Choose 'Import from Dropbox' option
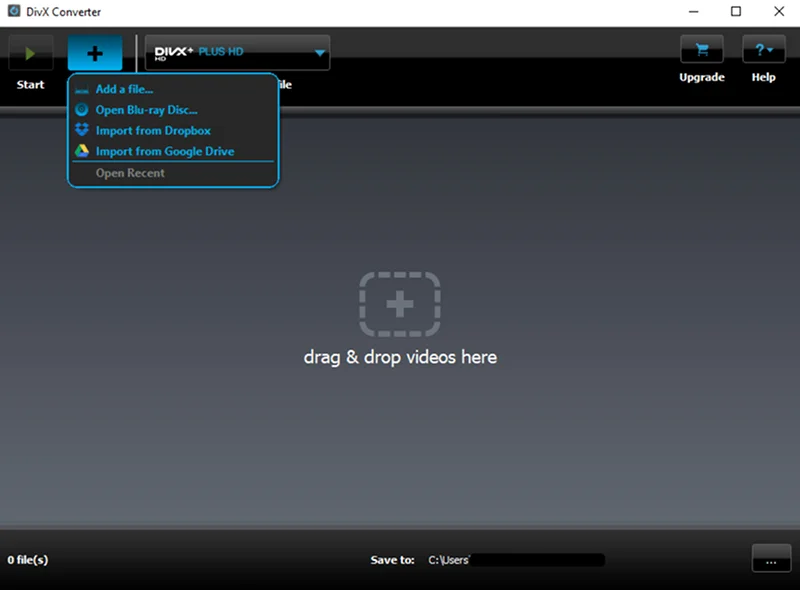 click(x=173, y=131)
